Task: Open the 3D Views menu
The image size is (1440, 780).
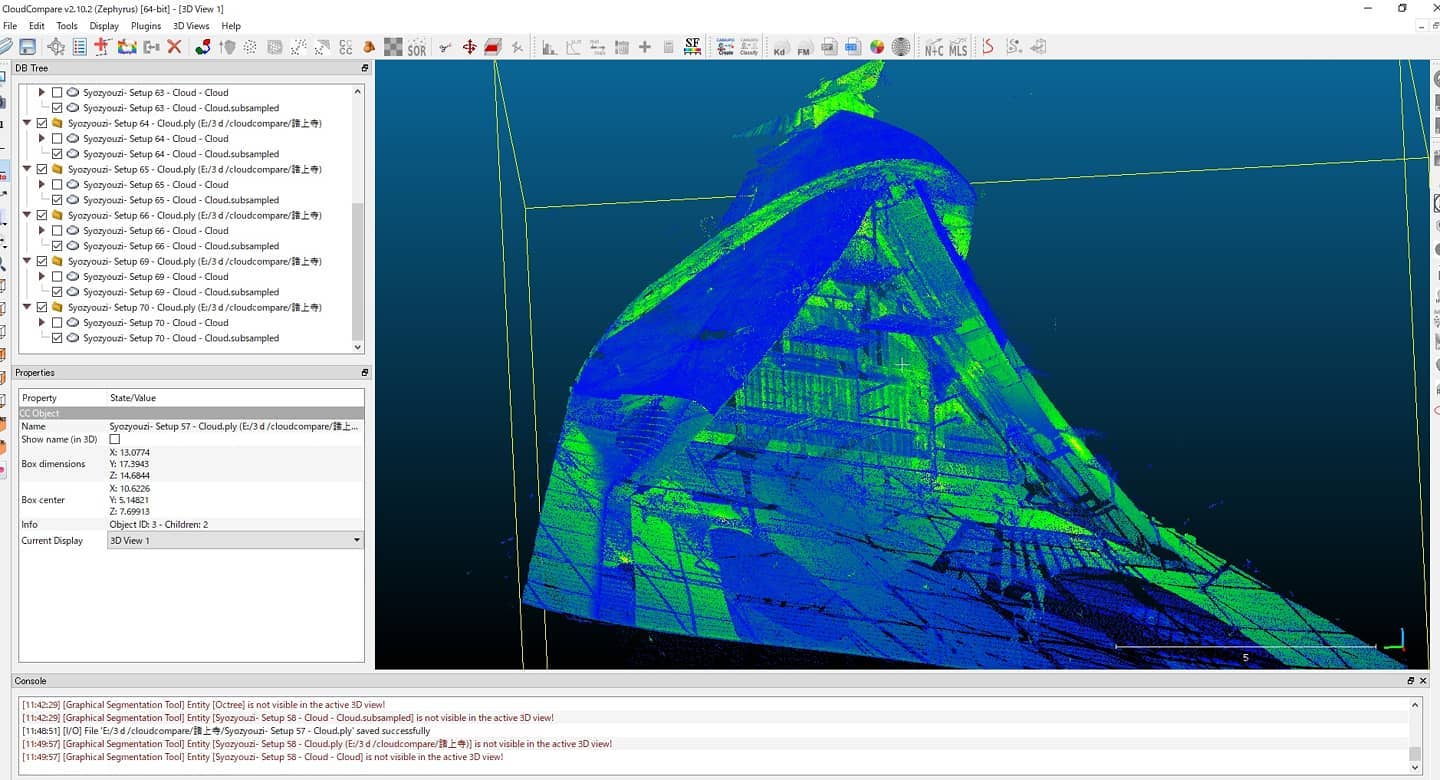Action: 191,26
